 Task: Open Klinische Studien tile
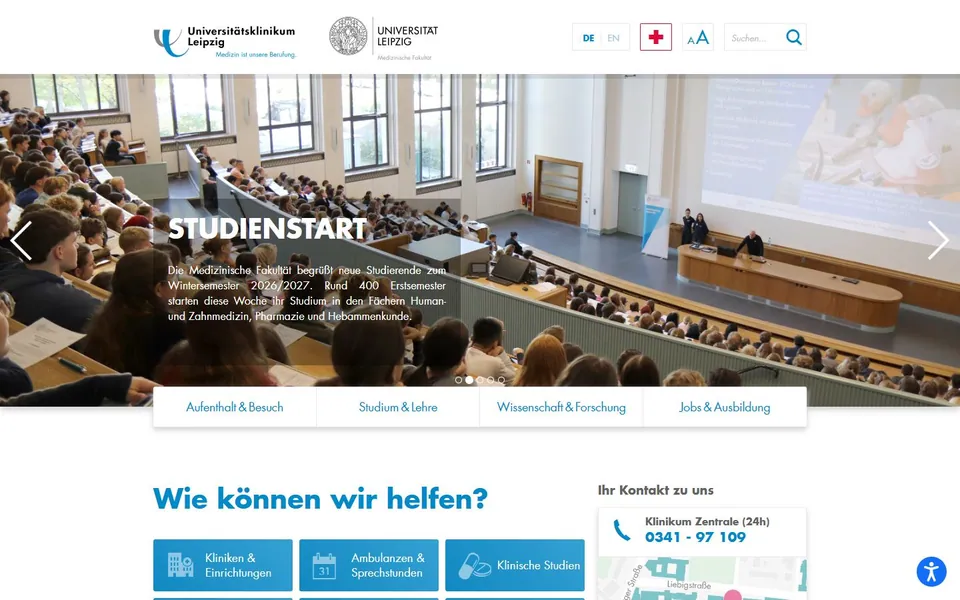pos(515,565)
